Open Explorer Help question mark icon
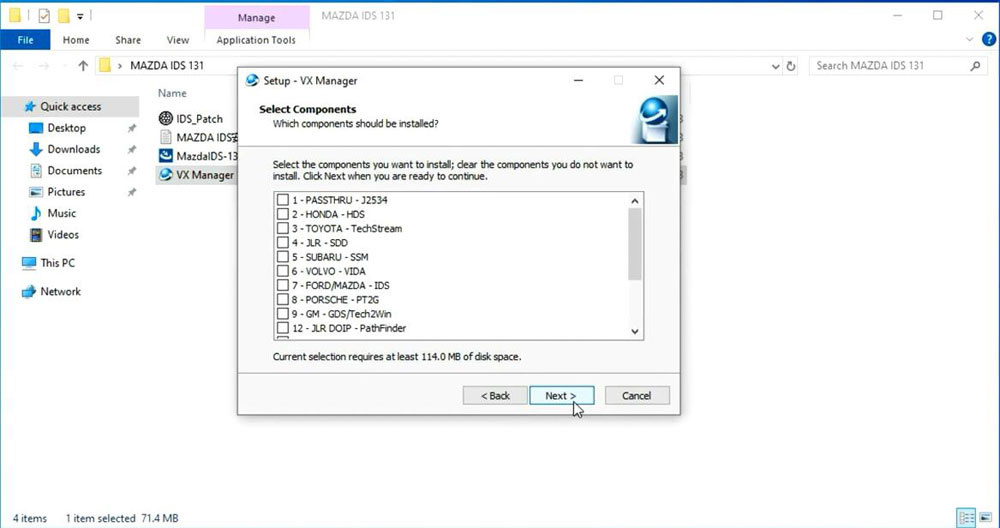 point(989,40)
